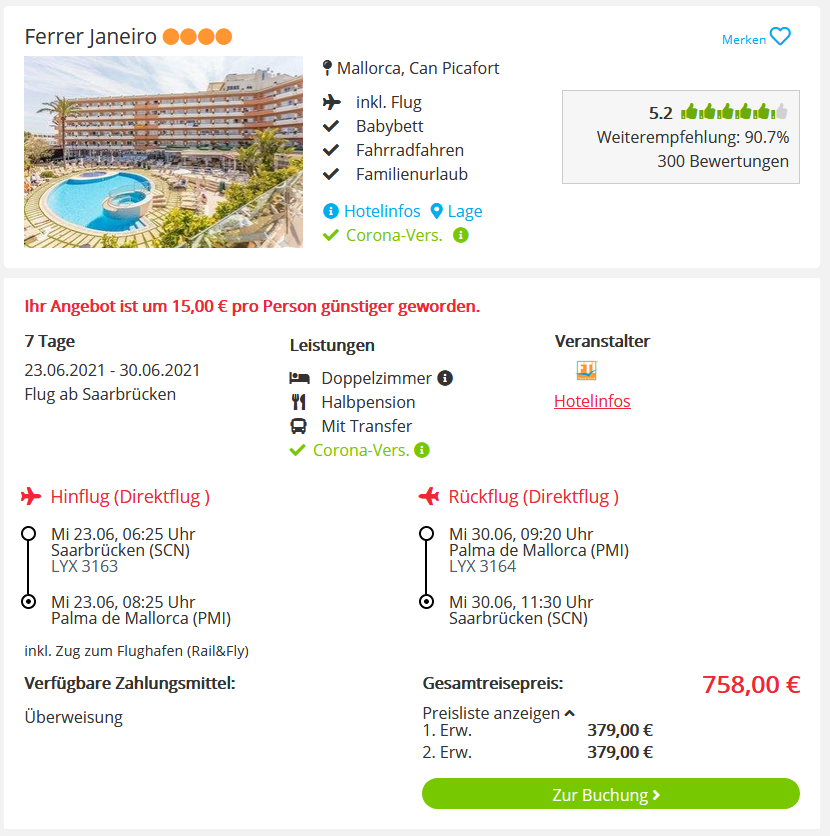Image resolution: width=830 pixels, height=836 pixels.
Task: Click the FTI Veranstalter logo
Action: [587, 370]
